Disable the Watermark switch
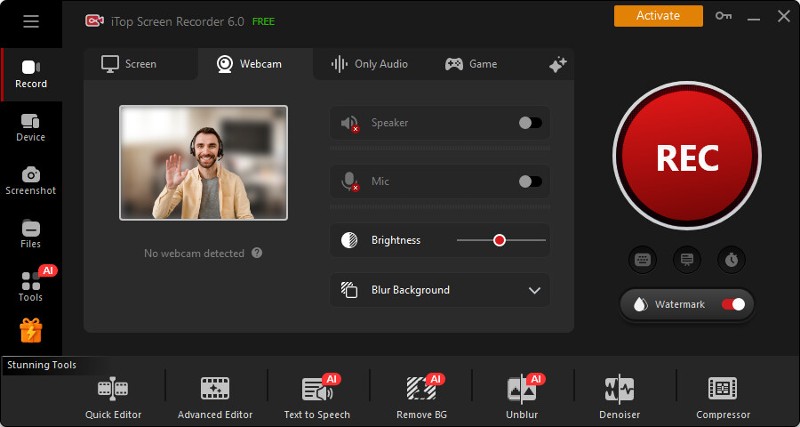This screenshot has height=427, width=800. 733,304
